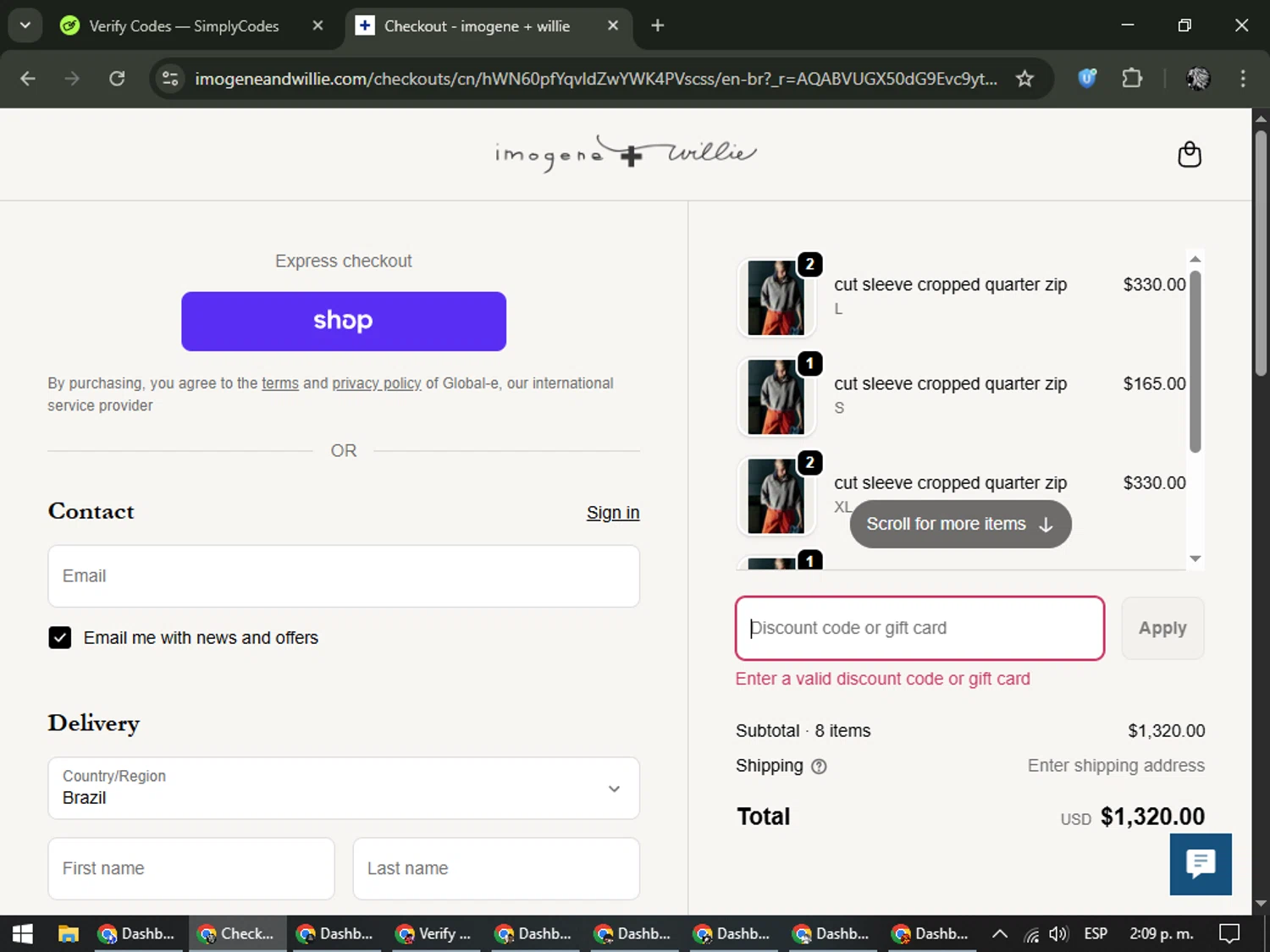Close the Verify Codes SimplyCodes tab
This screenshot has height=952, width=1270.
pos(317,25)
